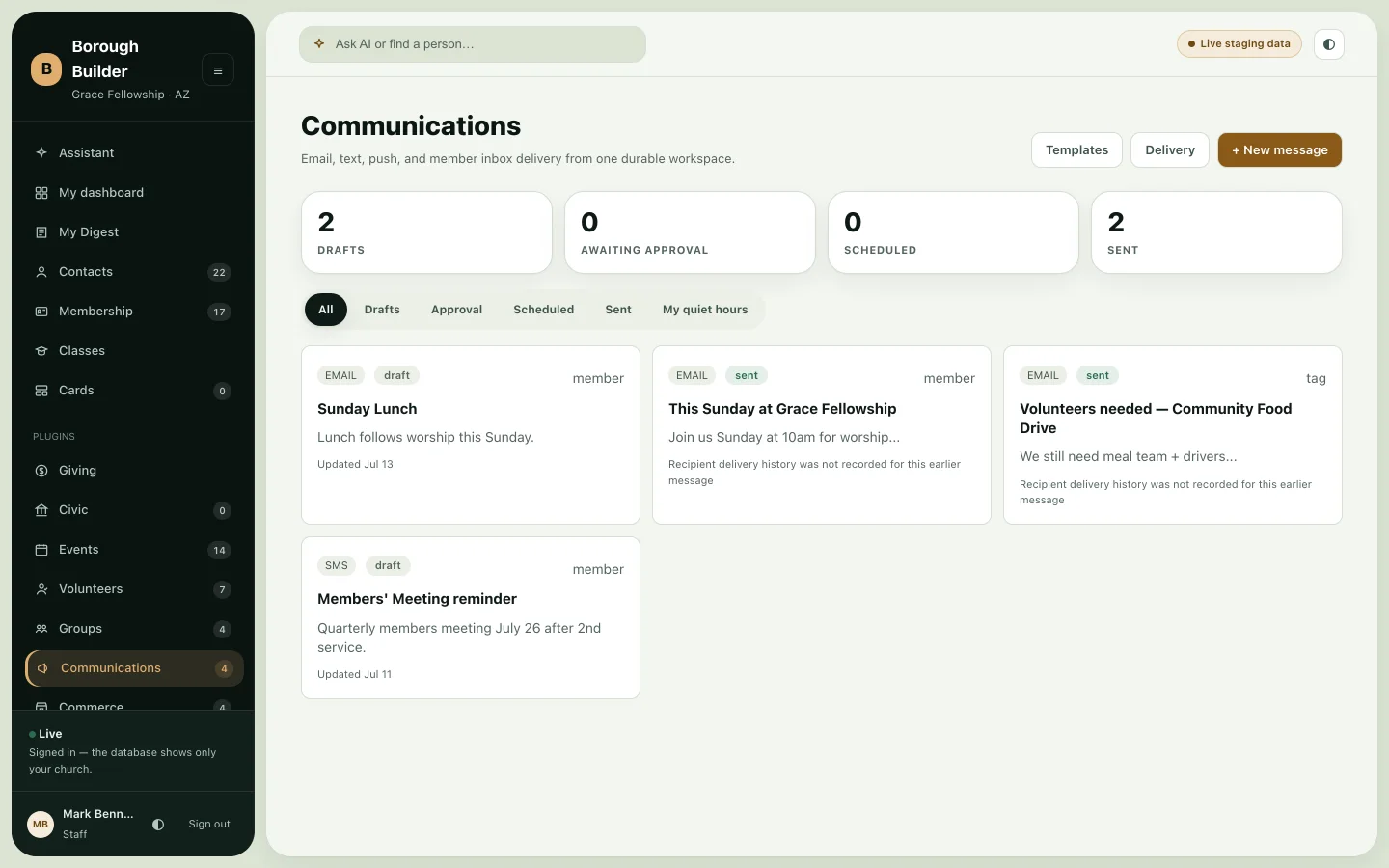The width and height of the screenshot is (1389, 868).
Task: Select the All filter tab
Action: click(x=326, y=310)
